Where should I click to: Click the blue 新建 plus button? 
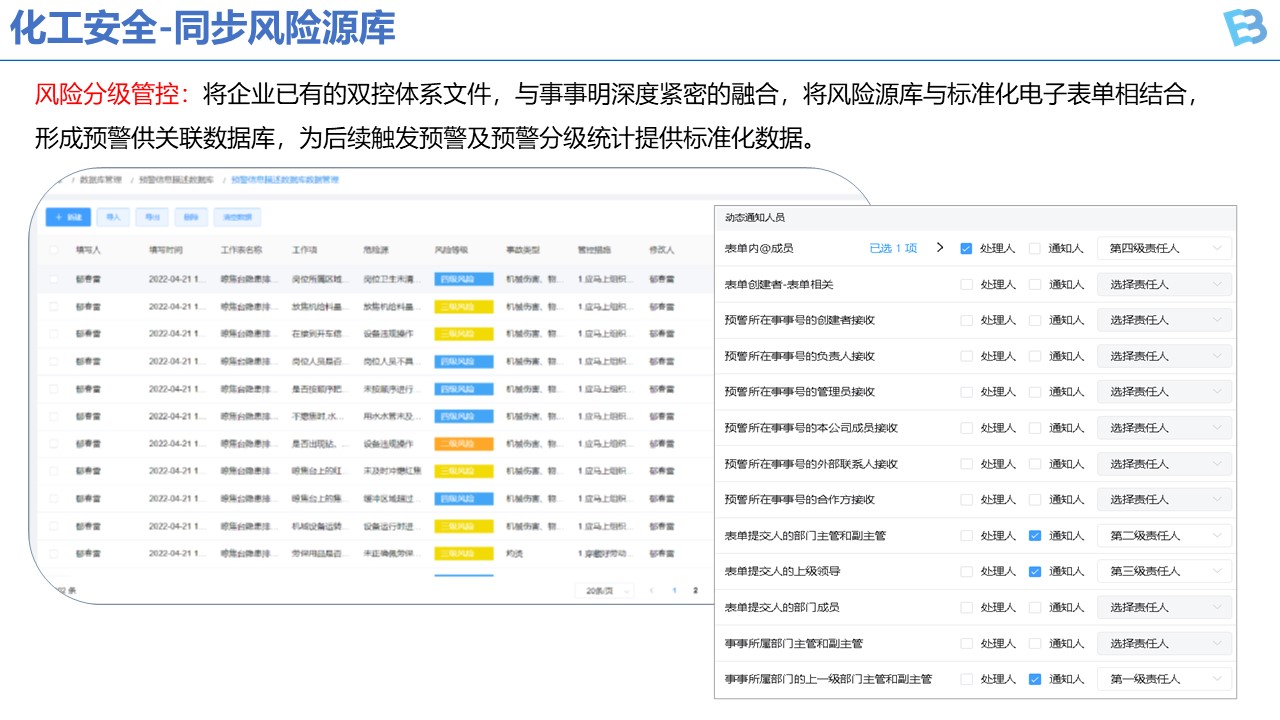[x=68, y=217]
